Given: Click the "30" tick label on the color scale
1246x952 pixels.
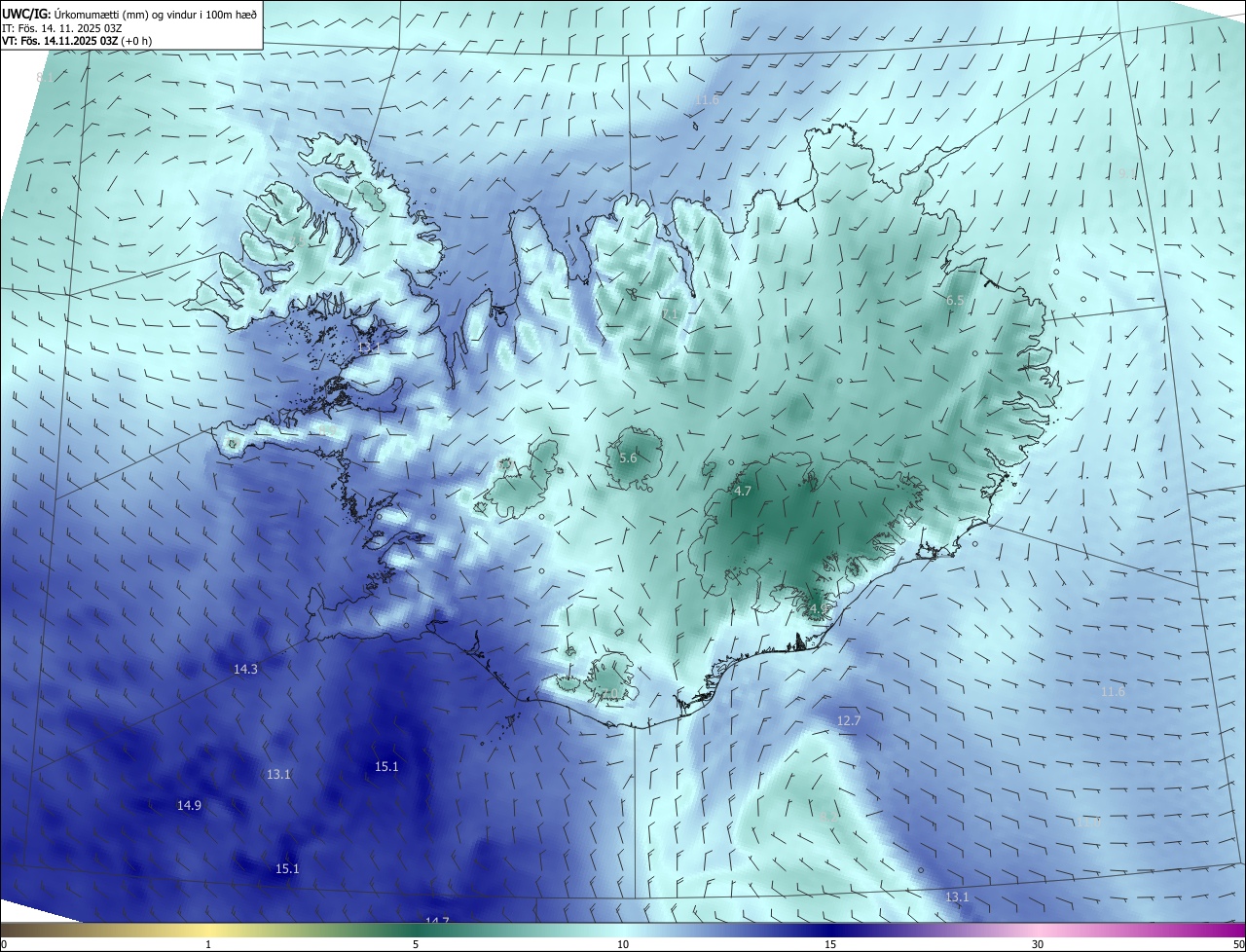Looking at the screenshot, I should click(x=1038, y=944).
